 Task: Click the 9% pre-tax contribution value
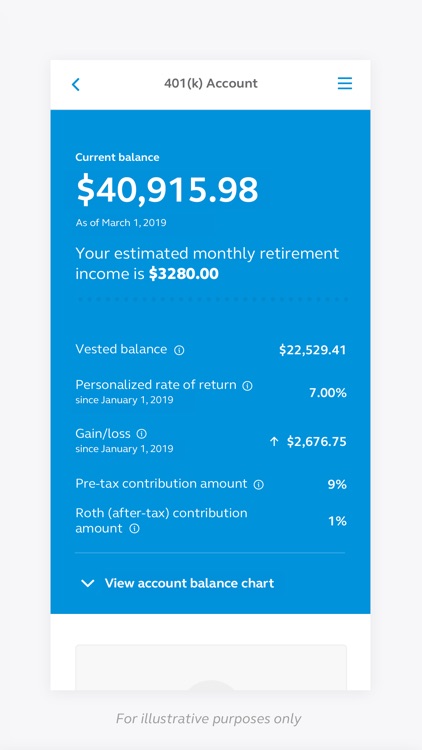tap(337, 484)
